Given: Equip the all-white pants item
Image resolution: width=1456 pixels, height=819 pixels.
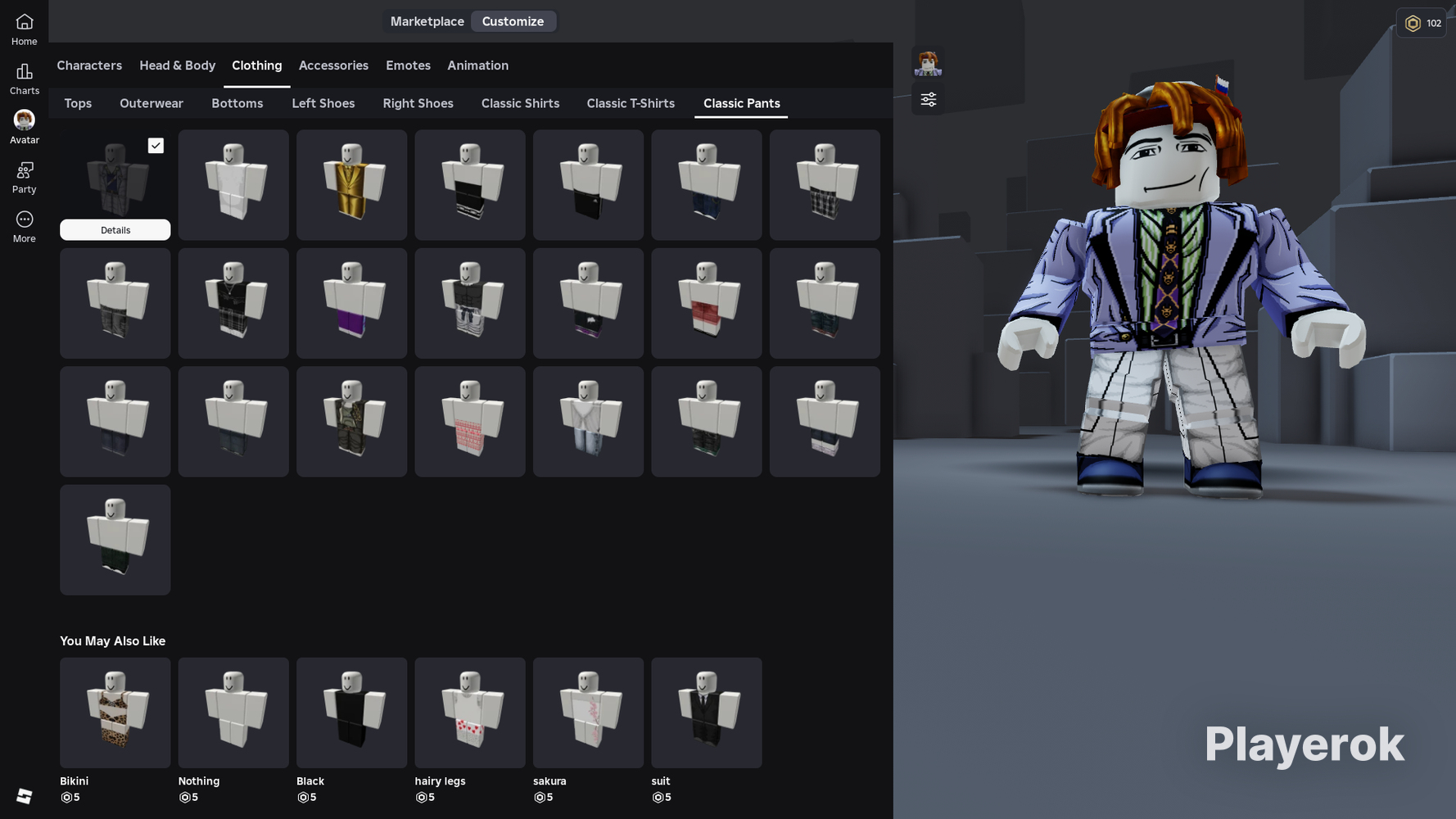Looking at the screenshot, I should [233, 185].
